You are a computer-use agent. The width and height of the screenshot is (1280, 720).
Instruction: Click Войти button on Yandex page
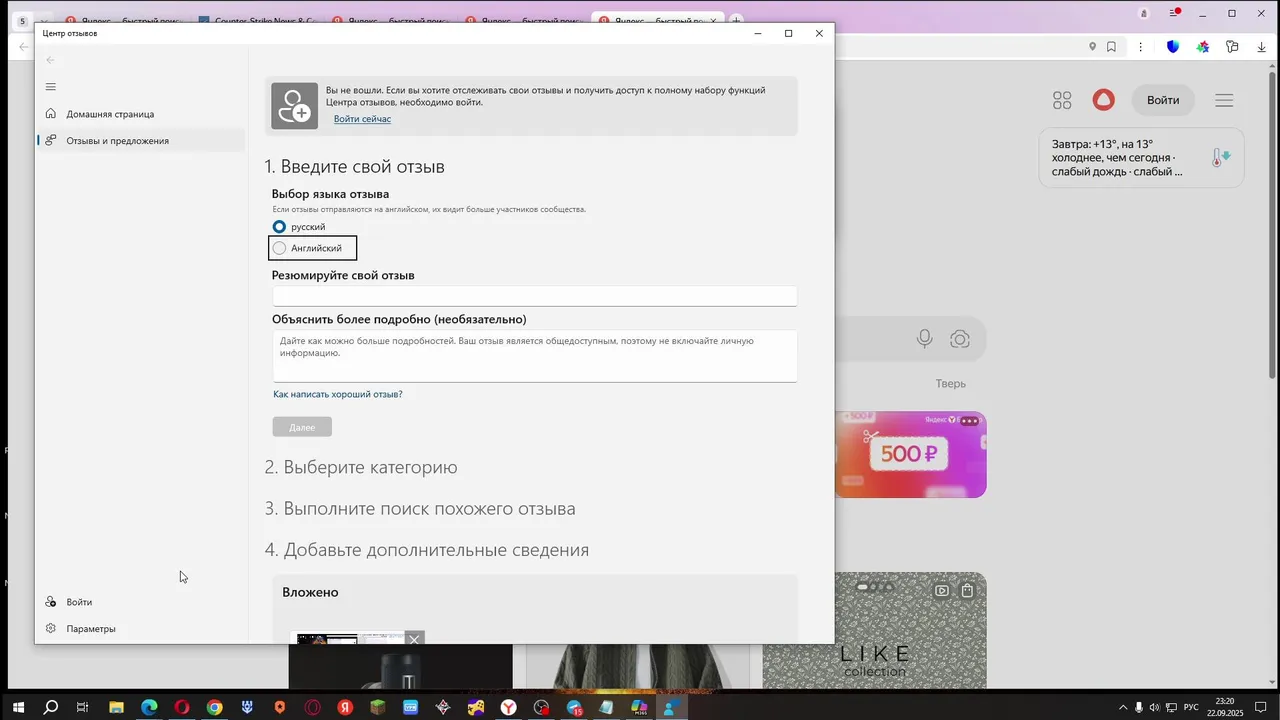pyautogui.click(x=1163, y=100)
